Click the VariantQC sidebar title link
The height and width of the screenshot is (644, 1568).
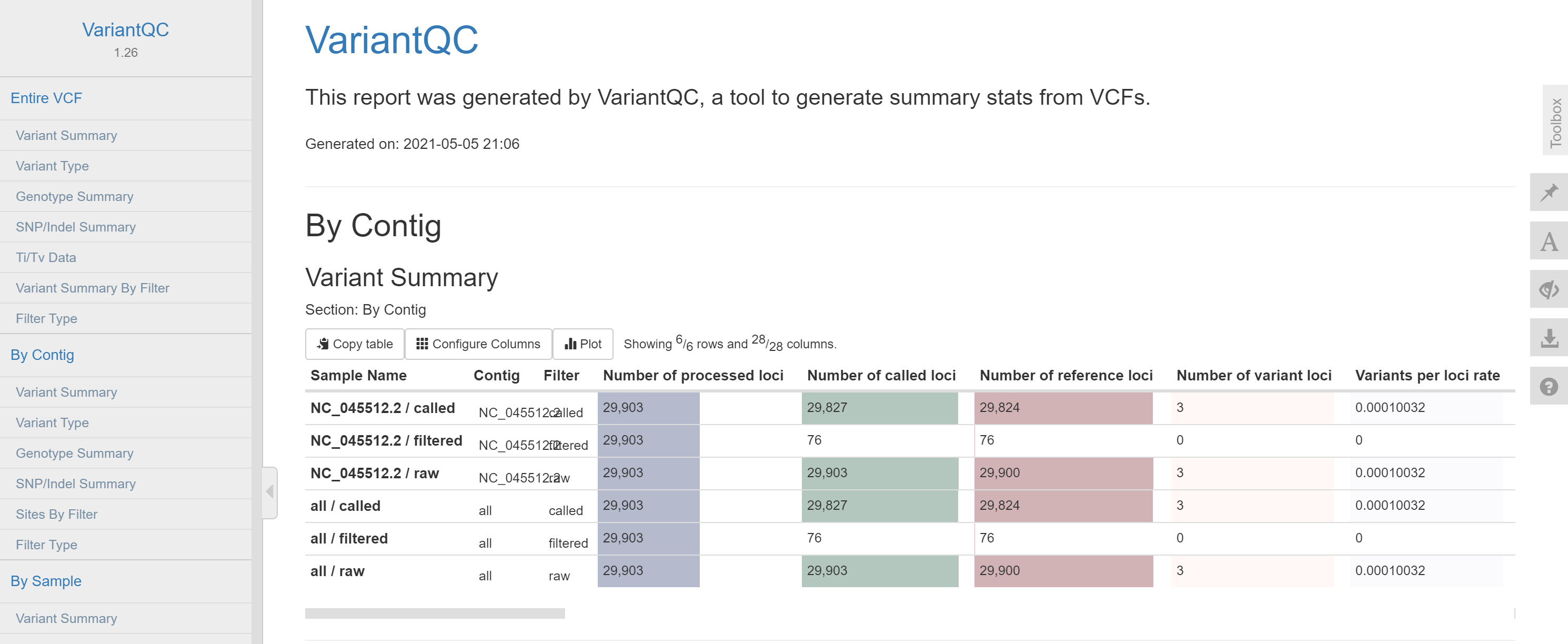(125, 30)
